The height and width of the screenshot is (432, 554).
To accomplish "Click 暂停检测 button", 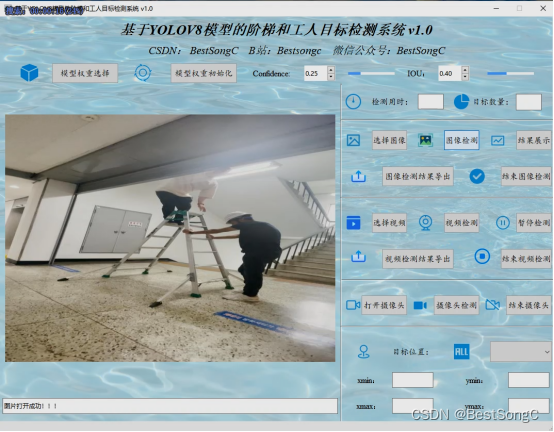I will tap(534, 223).
